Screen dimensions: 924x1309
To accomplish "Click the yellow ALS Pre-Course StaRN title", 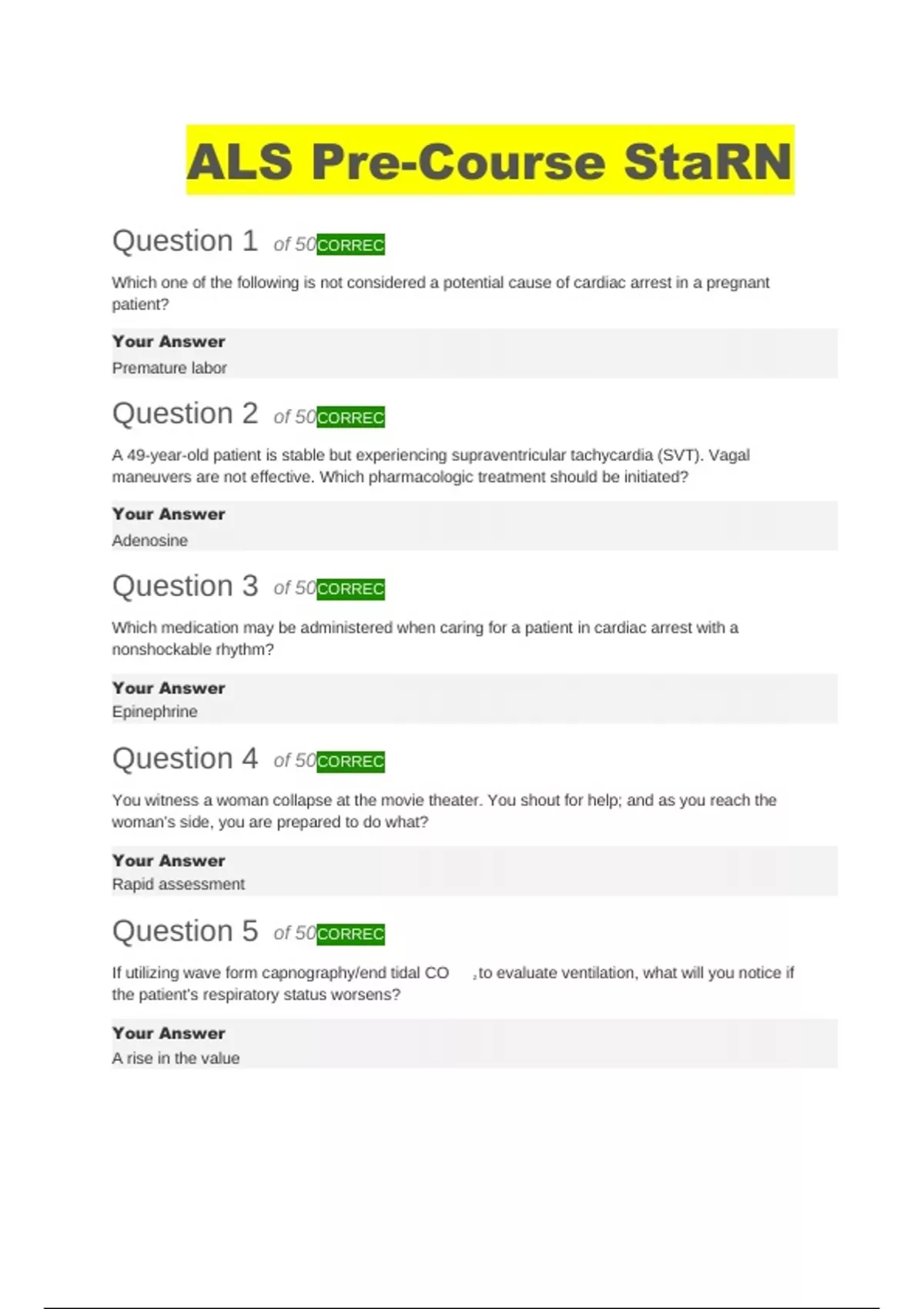I will coord(490,161).
